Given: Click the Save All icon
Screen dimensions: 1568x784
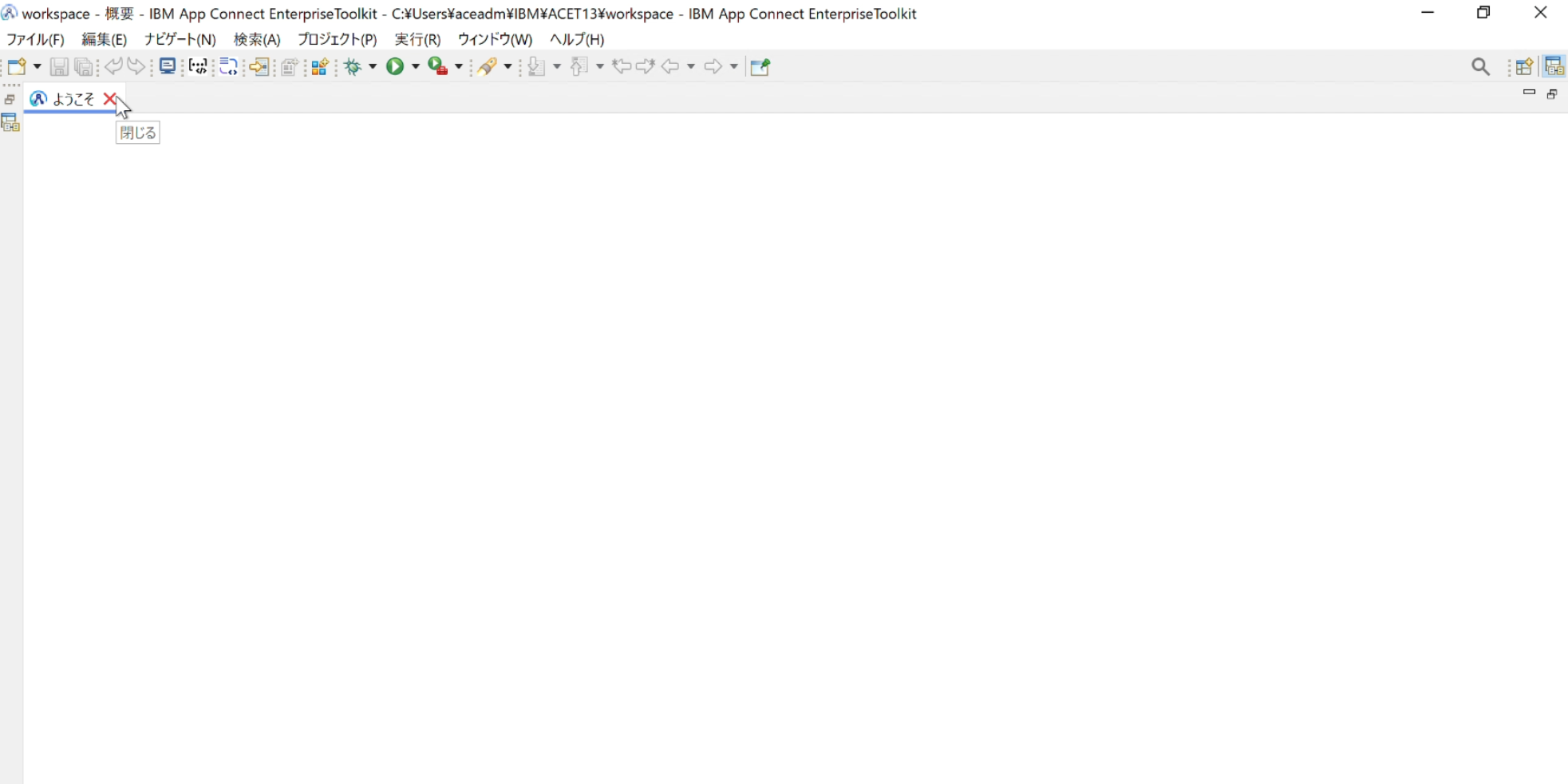Looking at the screenshot, I should point(83,67).
